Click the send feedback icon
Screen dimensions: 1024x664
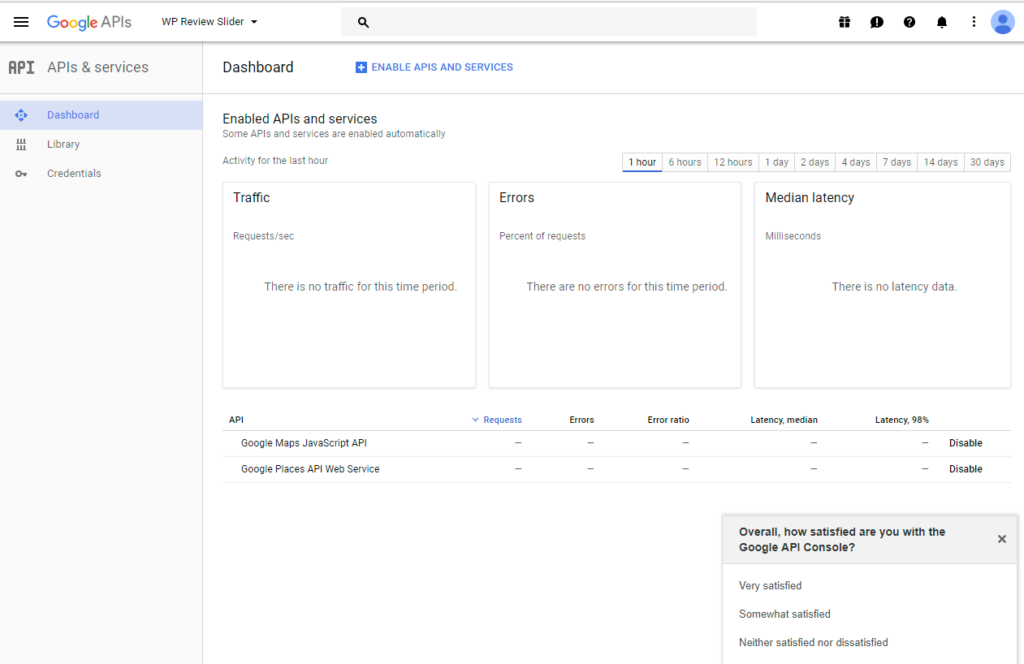click(x=876, y=22)
